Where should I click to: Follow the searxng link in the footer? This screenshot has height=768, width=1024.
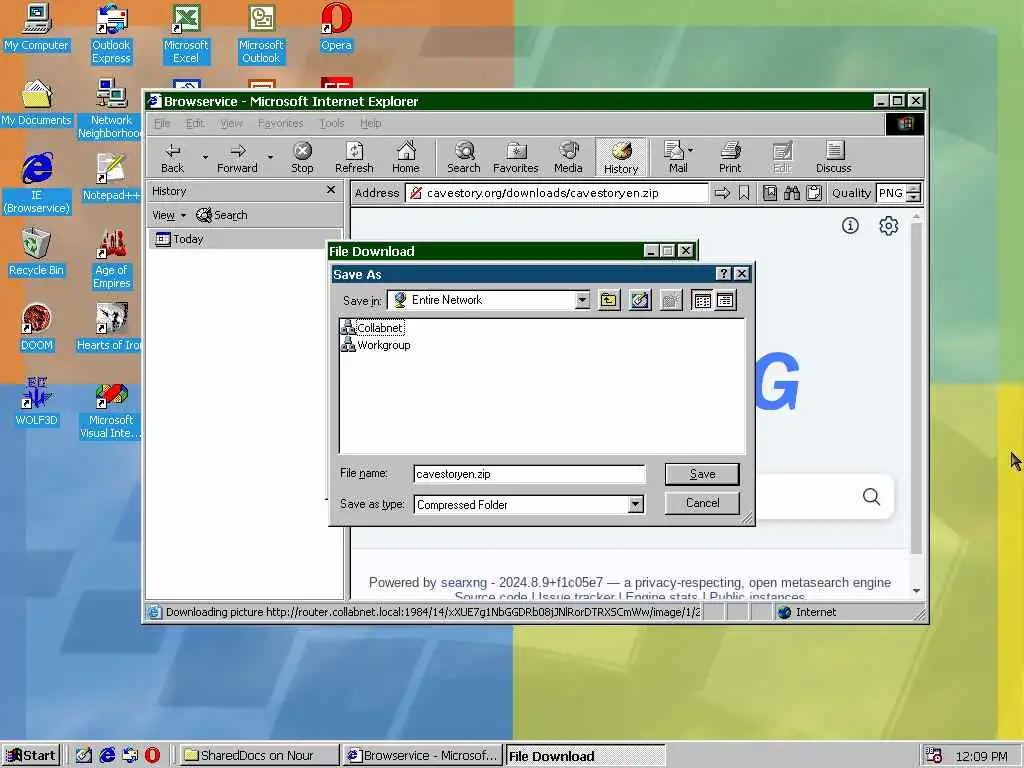[464, 583]
